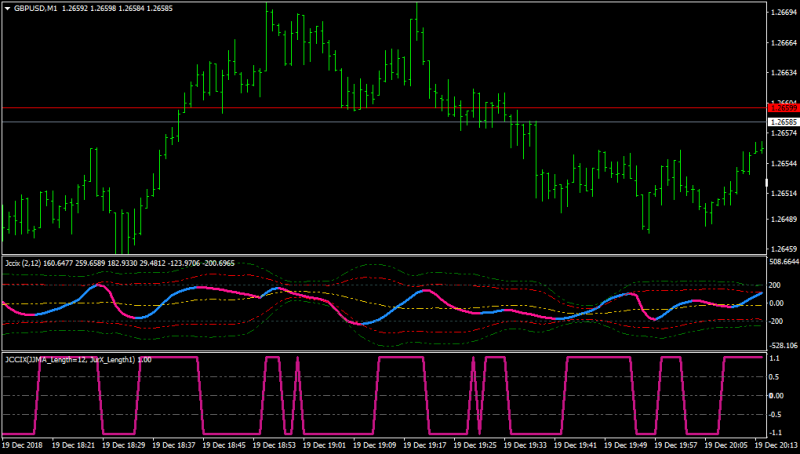
Task: Select the 19 Dec 19:41 time label
Action: [x=576, y=445]
